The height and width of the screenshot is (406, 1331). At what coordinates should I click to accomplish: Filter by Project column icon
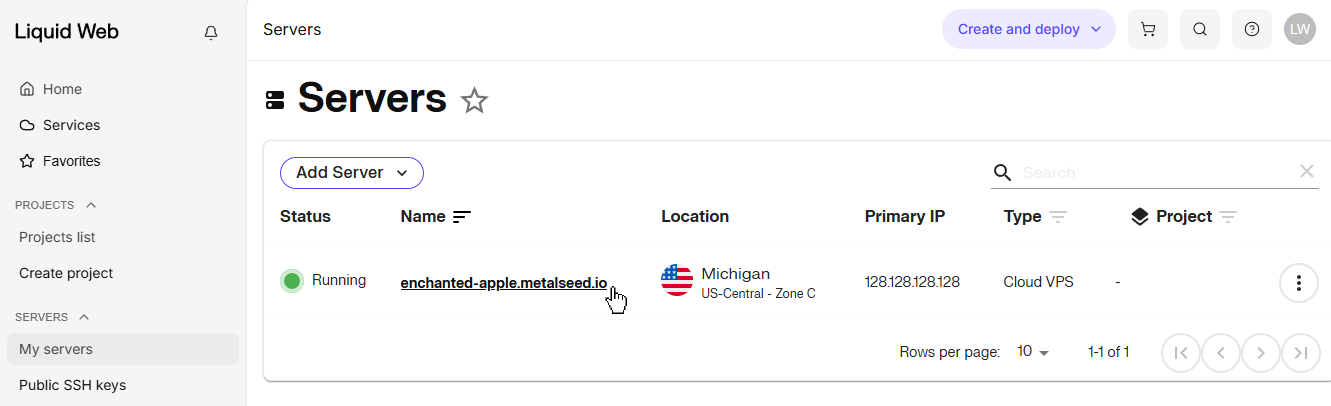(1229, 217)
